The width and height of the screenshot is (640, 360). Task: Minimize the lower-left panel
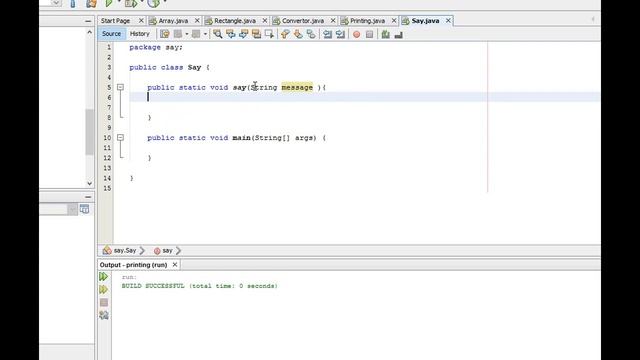click(88, 197)
